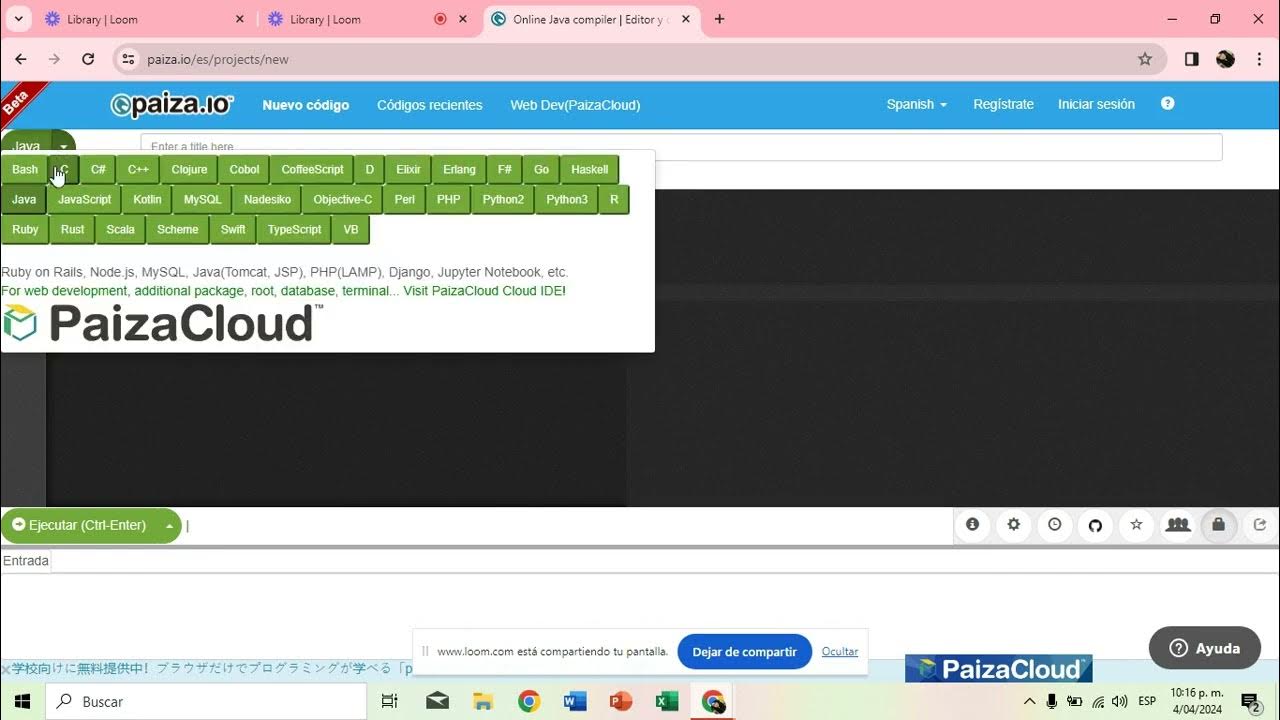This screenshot has height=720, width=1280.
Task: Open the Chrome profile avatar
Action: pyautogui.click(x=1225, y=59)
